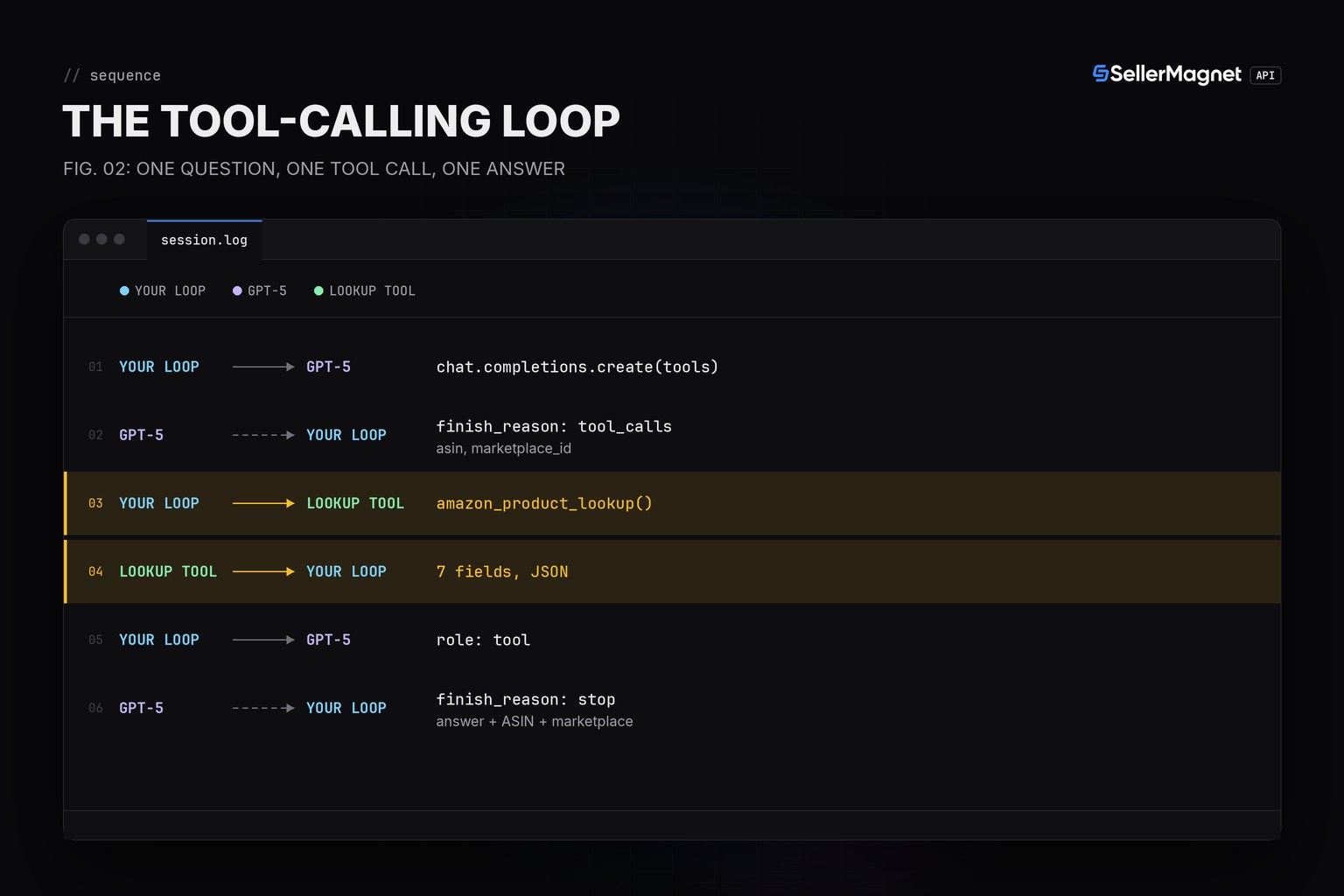Select "finish_reason: stop" text
Viewport: 1344px width, 896px height.
[526, 699]
